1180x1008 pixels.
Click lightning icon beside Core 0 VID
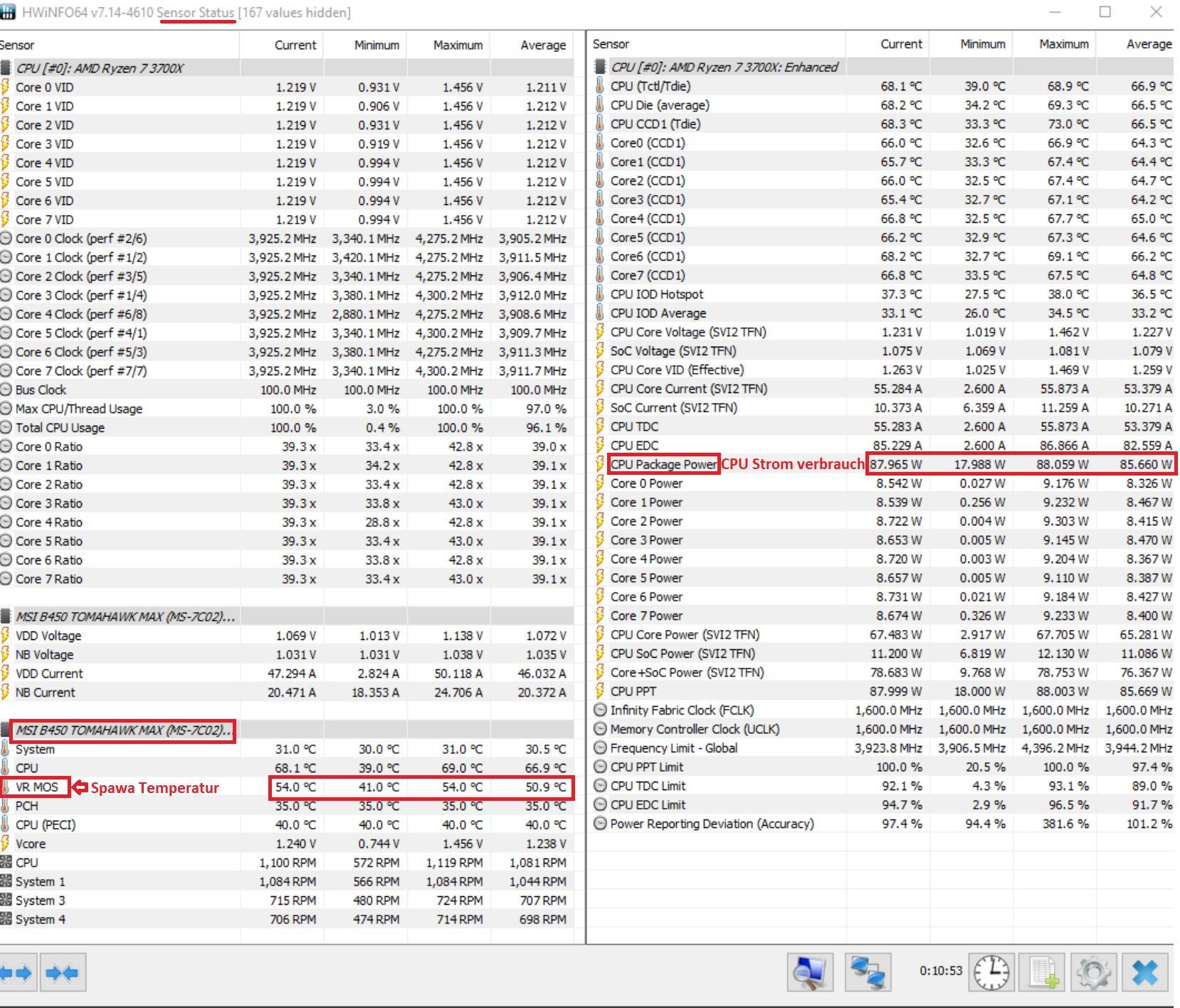pyautogui.click(x=6, y=87)
